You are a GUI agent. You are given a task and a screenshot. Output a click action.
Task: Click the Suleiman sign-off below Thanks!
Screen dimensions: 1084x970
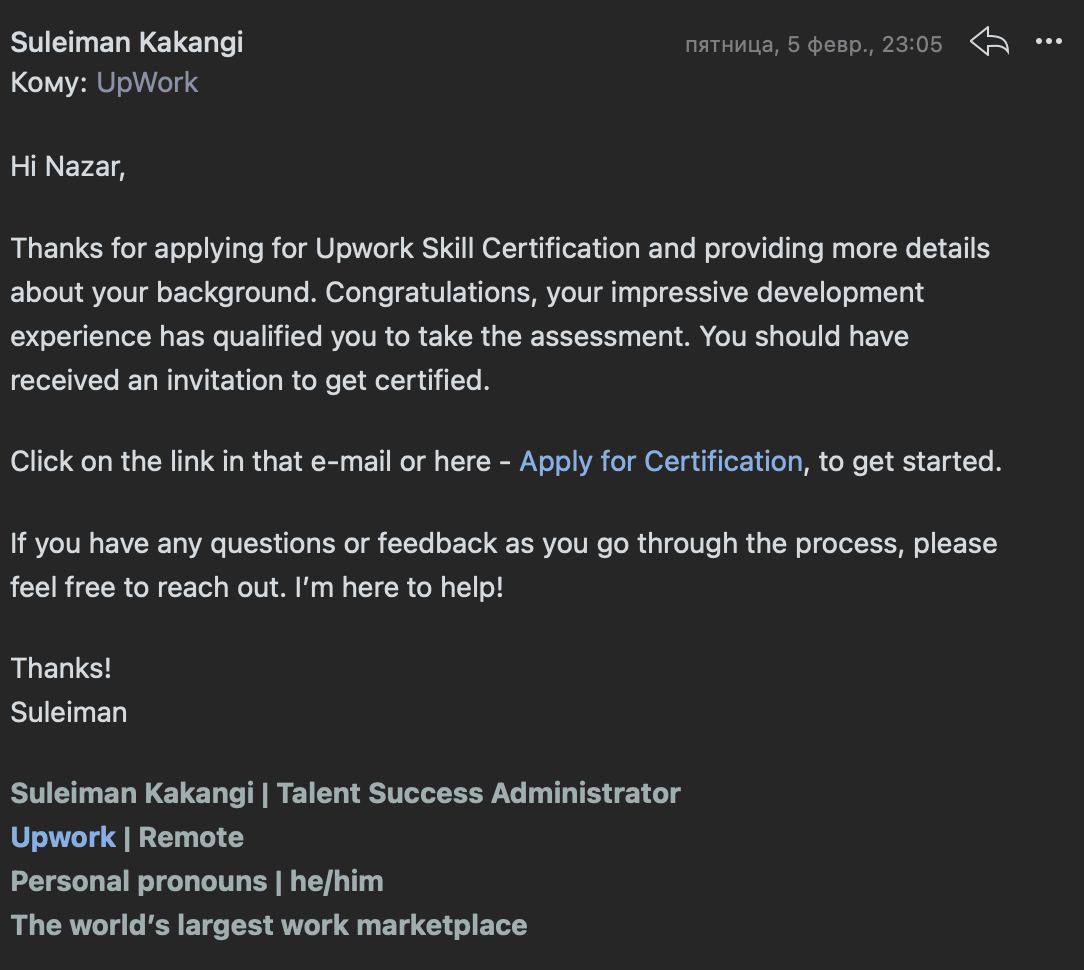68,712
